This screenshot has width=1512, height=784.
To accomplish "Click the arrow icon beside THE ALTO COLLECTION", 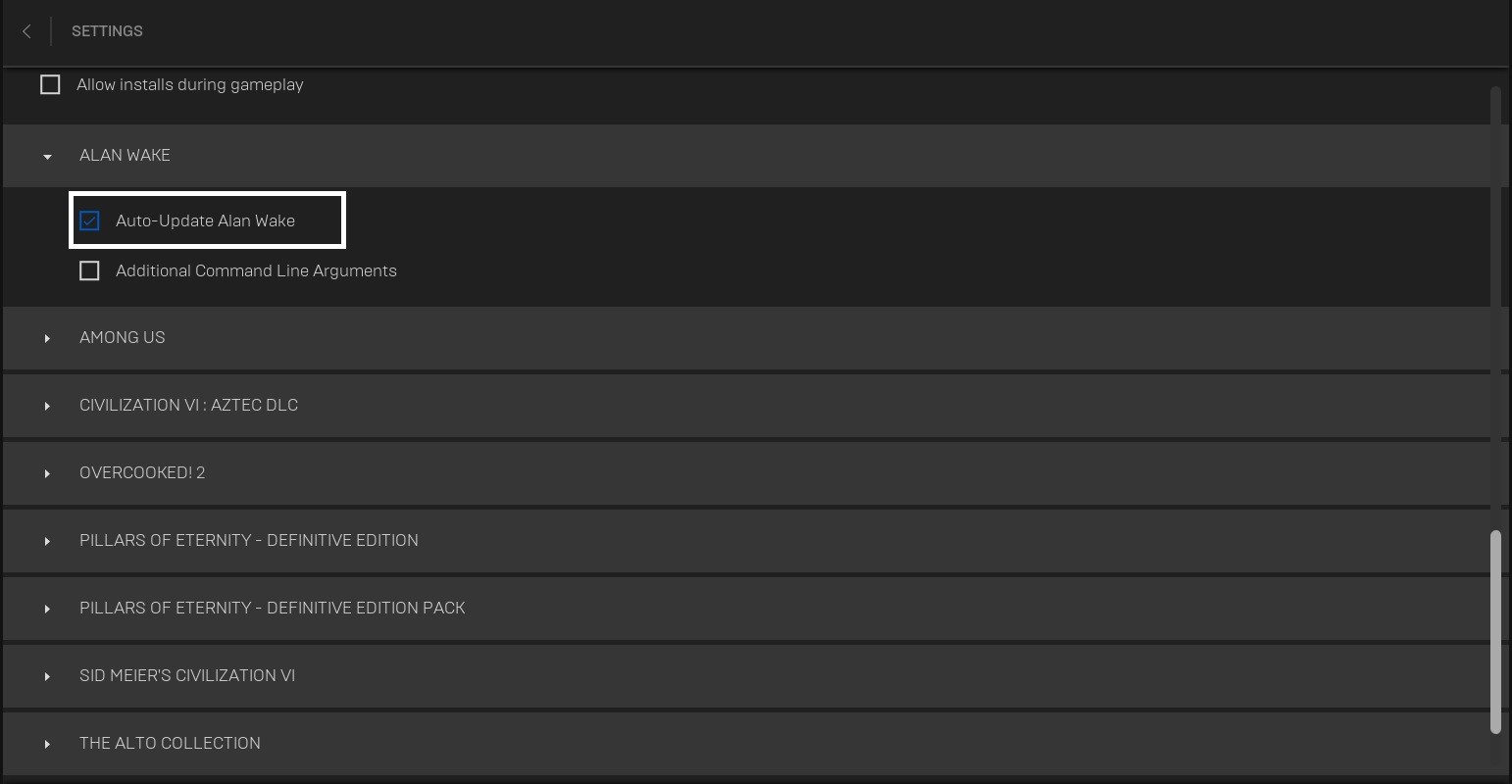I will [x=47, y=743].
